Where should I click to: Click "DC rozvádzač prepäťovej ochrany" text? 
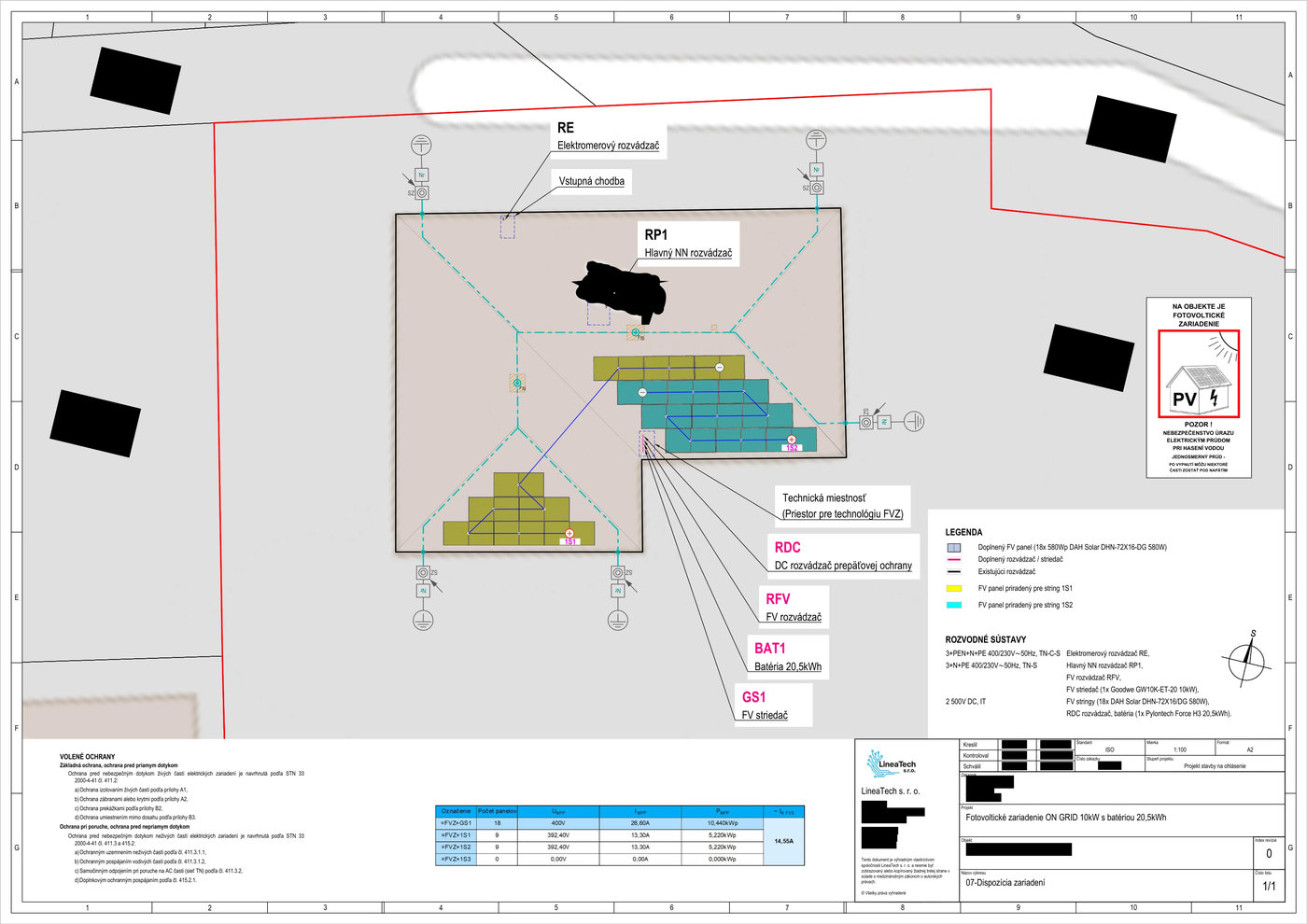coord(843,566)
